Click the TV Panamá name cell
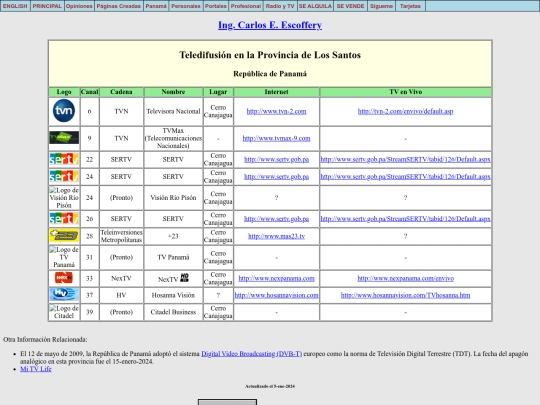This screenshot has height=405, width=540. pyautogui.click(x=173, y=257)
